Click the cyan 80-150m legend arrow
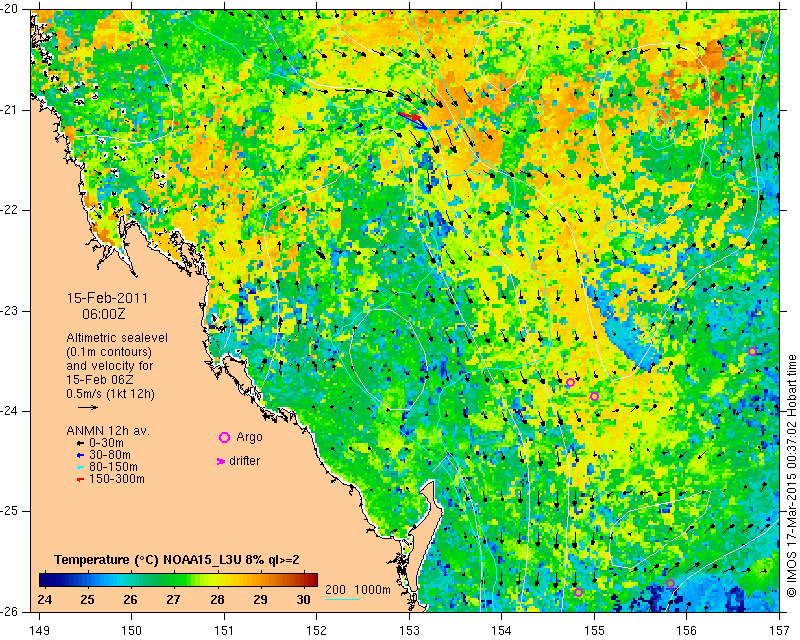Screen dimensions: 800x640 (80, 467)
